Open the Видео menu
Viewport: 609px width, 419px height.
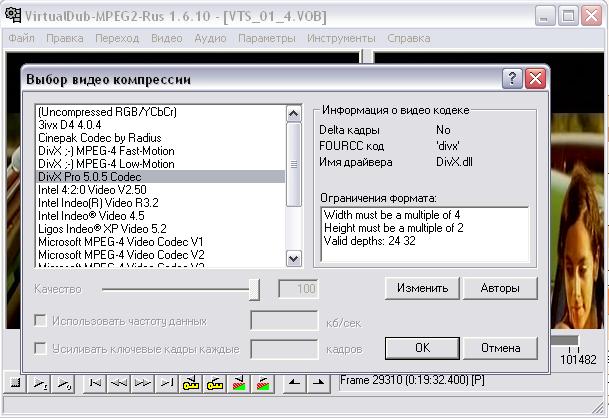click(x=167, y=38)
